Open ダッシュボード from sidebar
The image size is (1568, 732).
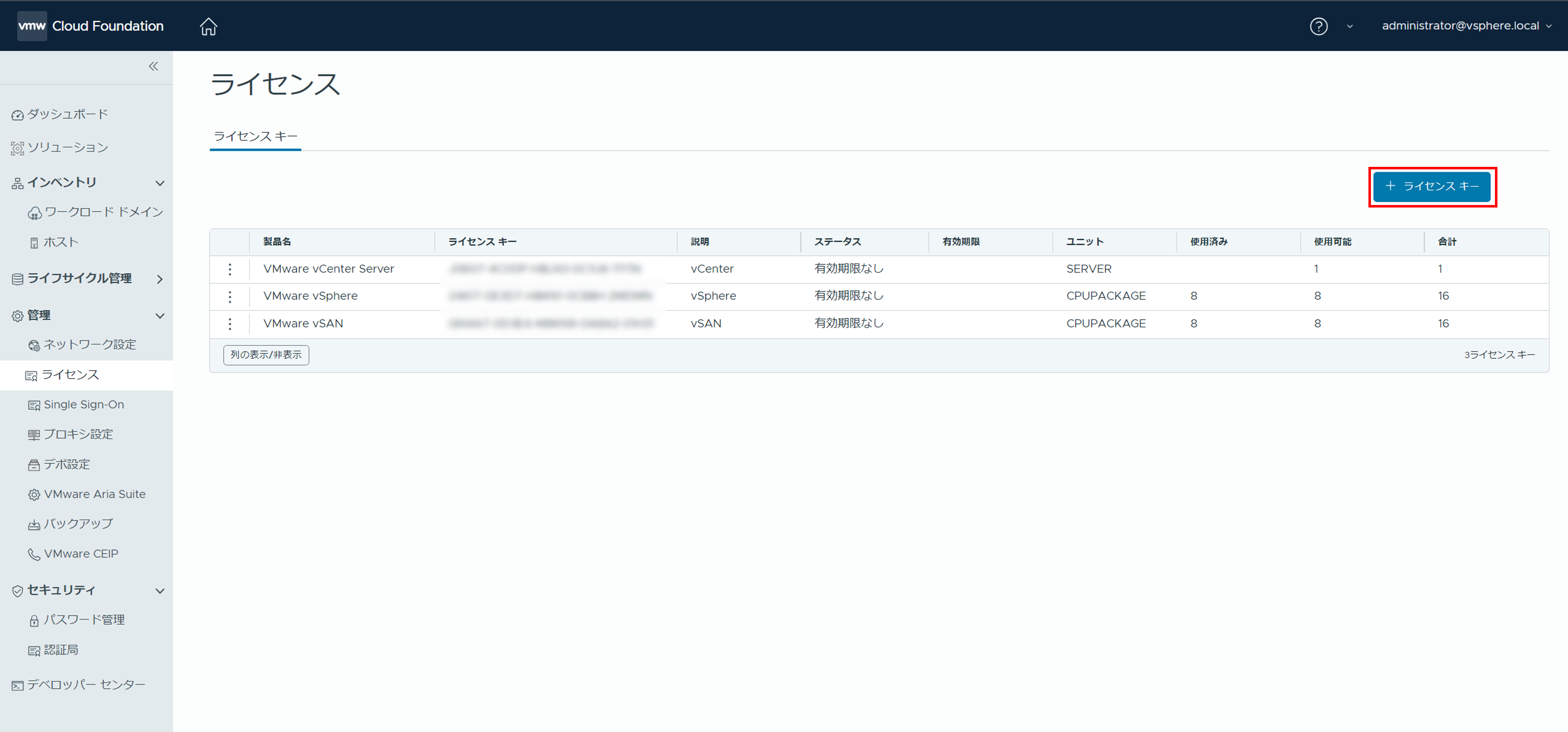(x=67, y=114)
